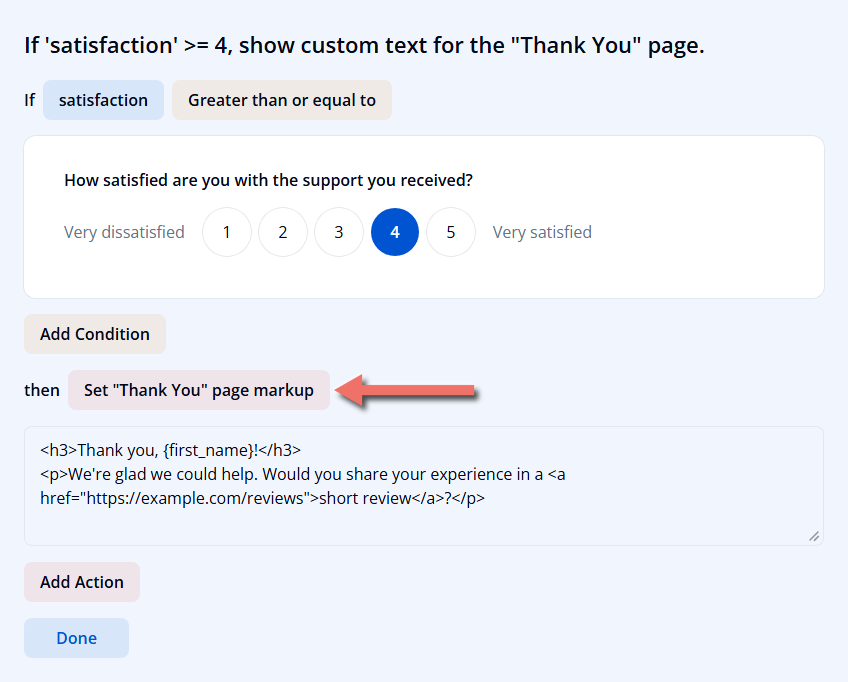This screenshot has height=682, width=848.
Task: Open the 'Greater than or equal to' operator dropdown
Action: (x=282, y=100)
